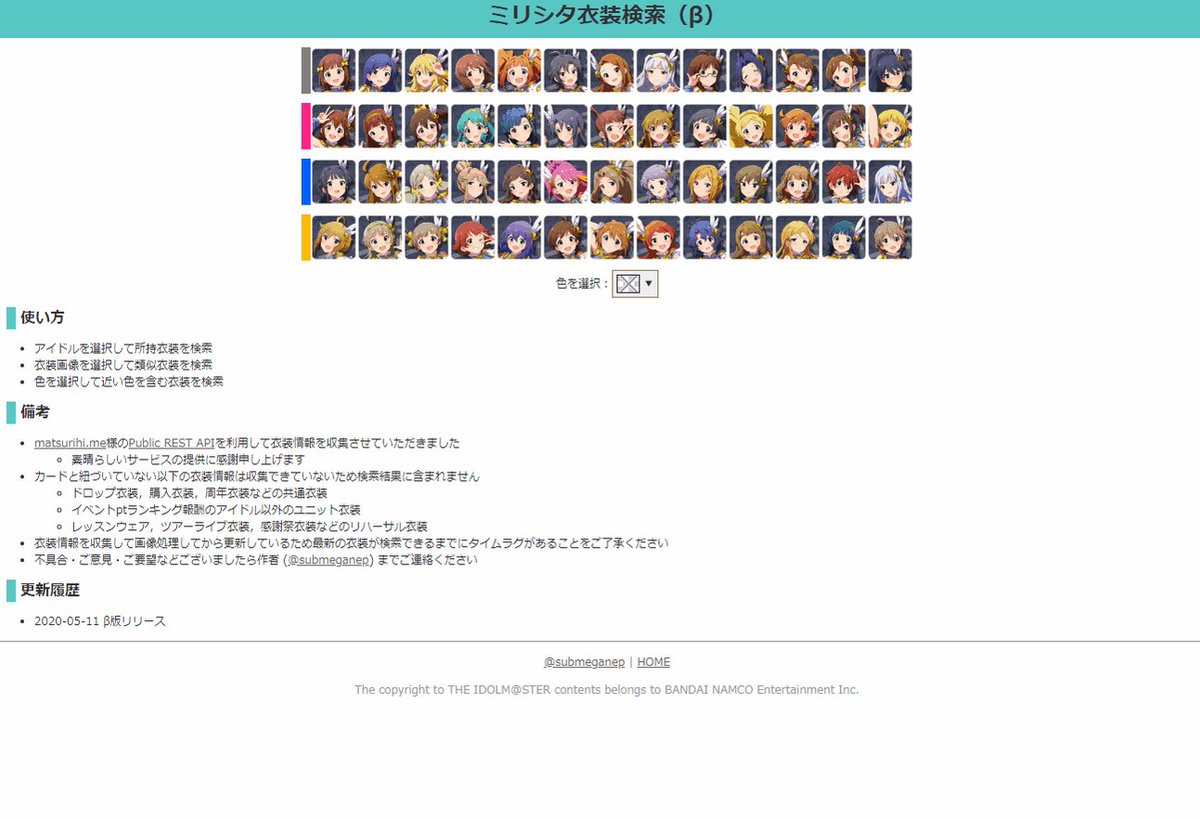Open the footer @submeganep link

(x=584, y=662)
